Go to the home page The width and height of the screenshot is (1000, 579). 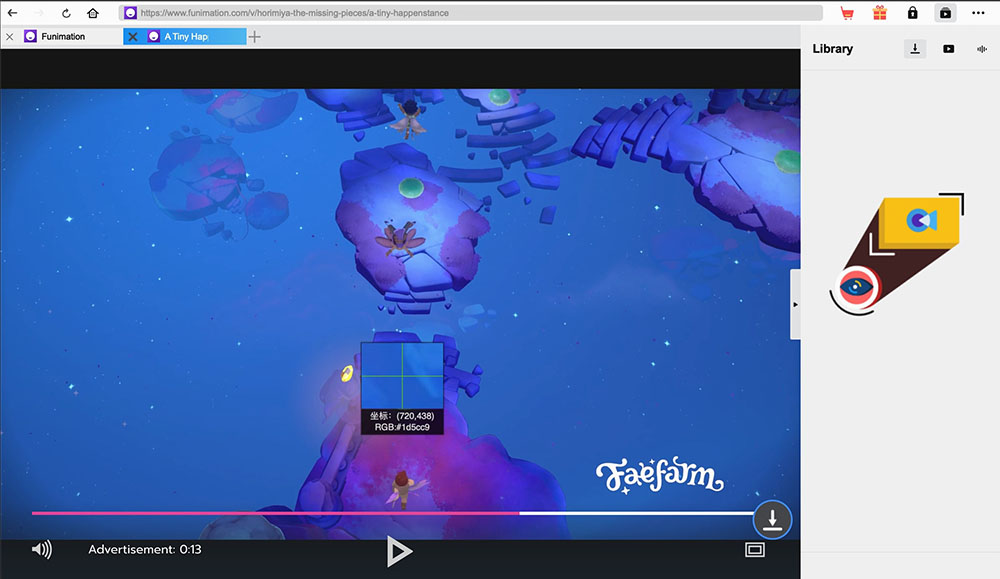(x=93, y=13)
